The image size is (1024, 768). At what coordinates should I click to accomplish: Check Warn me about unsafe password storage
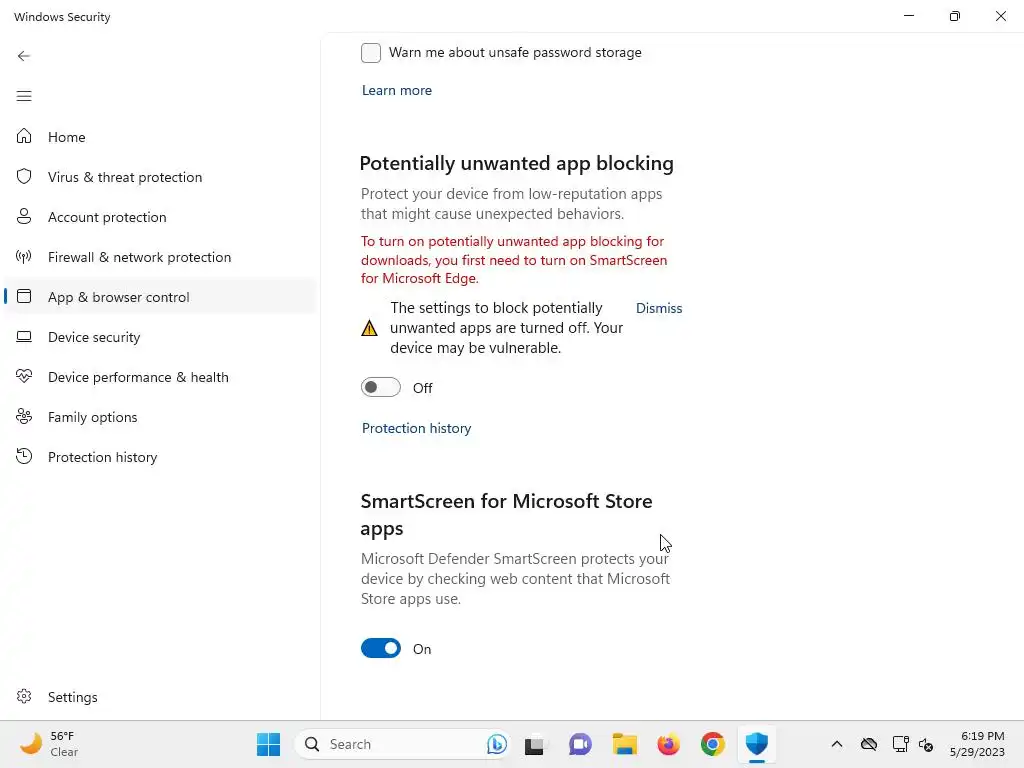tap(371, 53)
